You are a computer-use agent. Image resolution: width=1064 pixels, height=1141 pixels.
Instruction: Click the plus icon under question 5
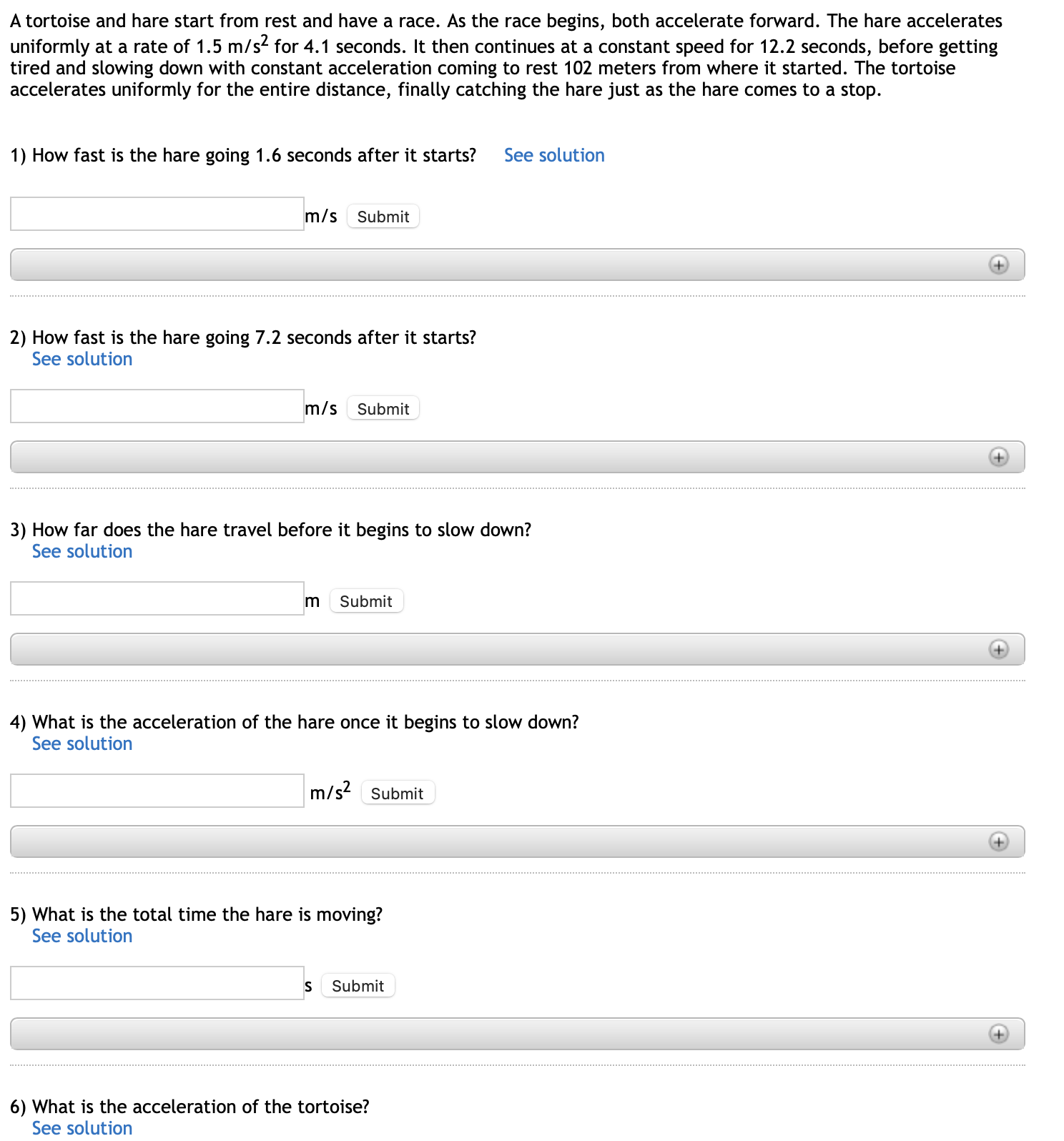click(998, 1034)
